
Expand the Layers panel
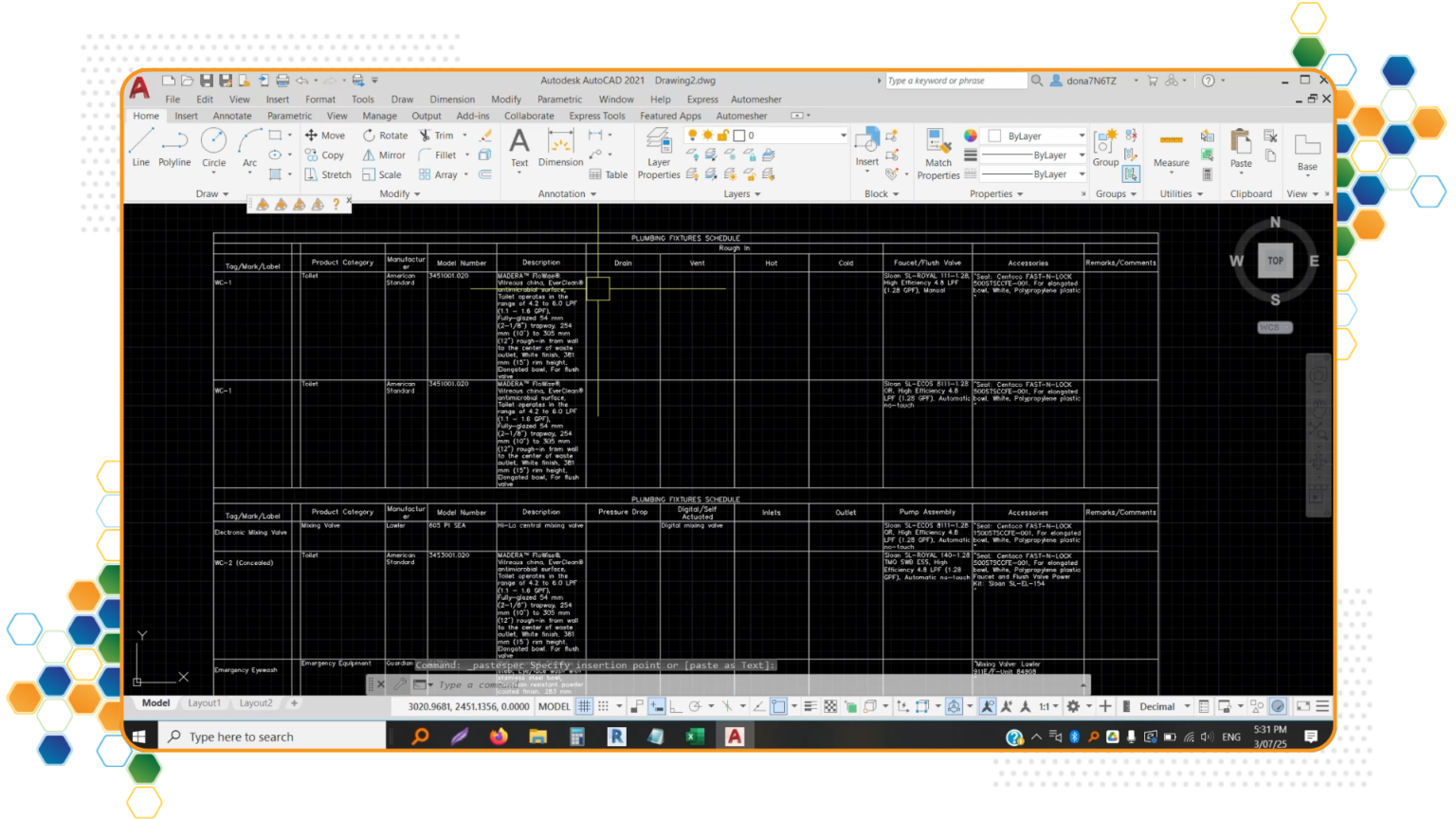[742, 193]
